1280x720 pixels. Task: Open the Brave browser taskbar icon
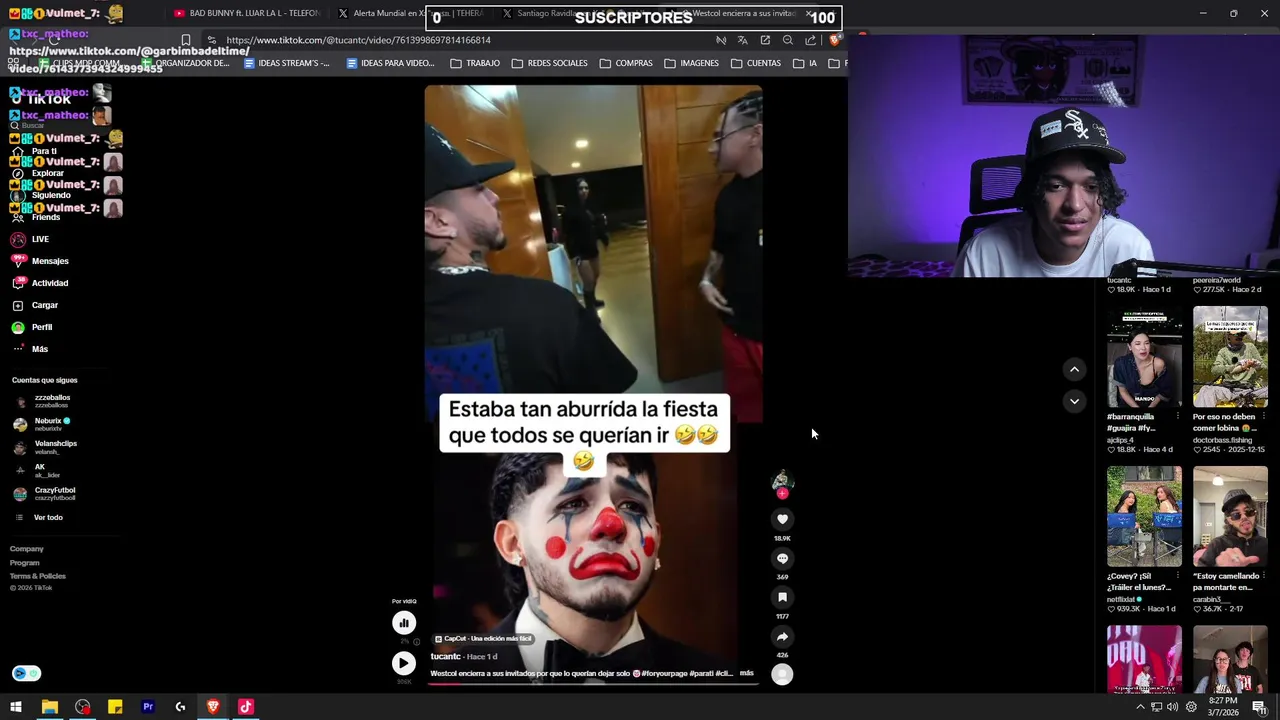click(x=213, y=707)
